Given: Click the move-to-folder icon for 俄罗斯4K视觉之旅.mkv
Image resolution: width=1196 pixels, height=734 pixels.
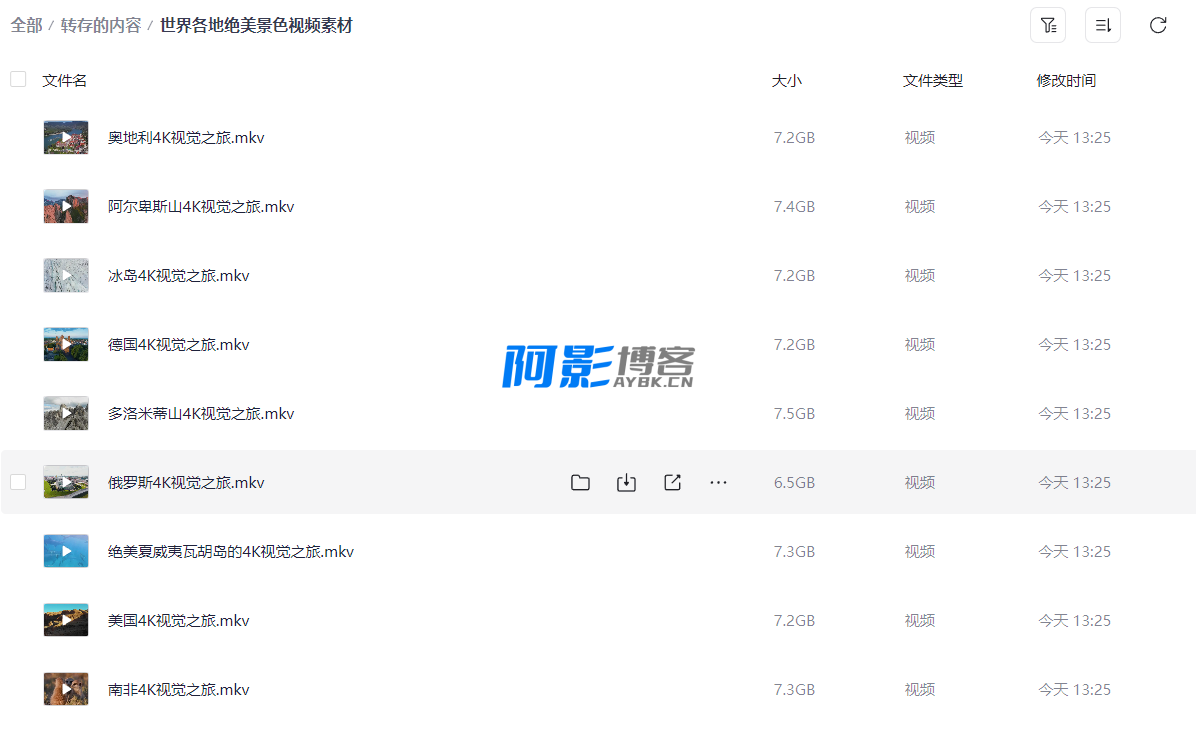Looking at the screenshot, I should (x=580, y=483).
